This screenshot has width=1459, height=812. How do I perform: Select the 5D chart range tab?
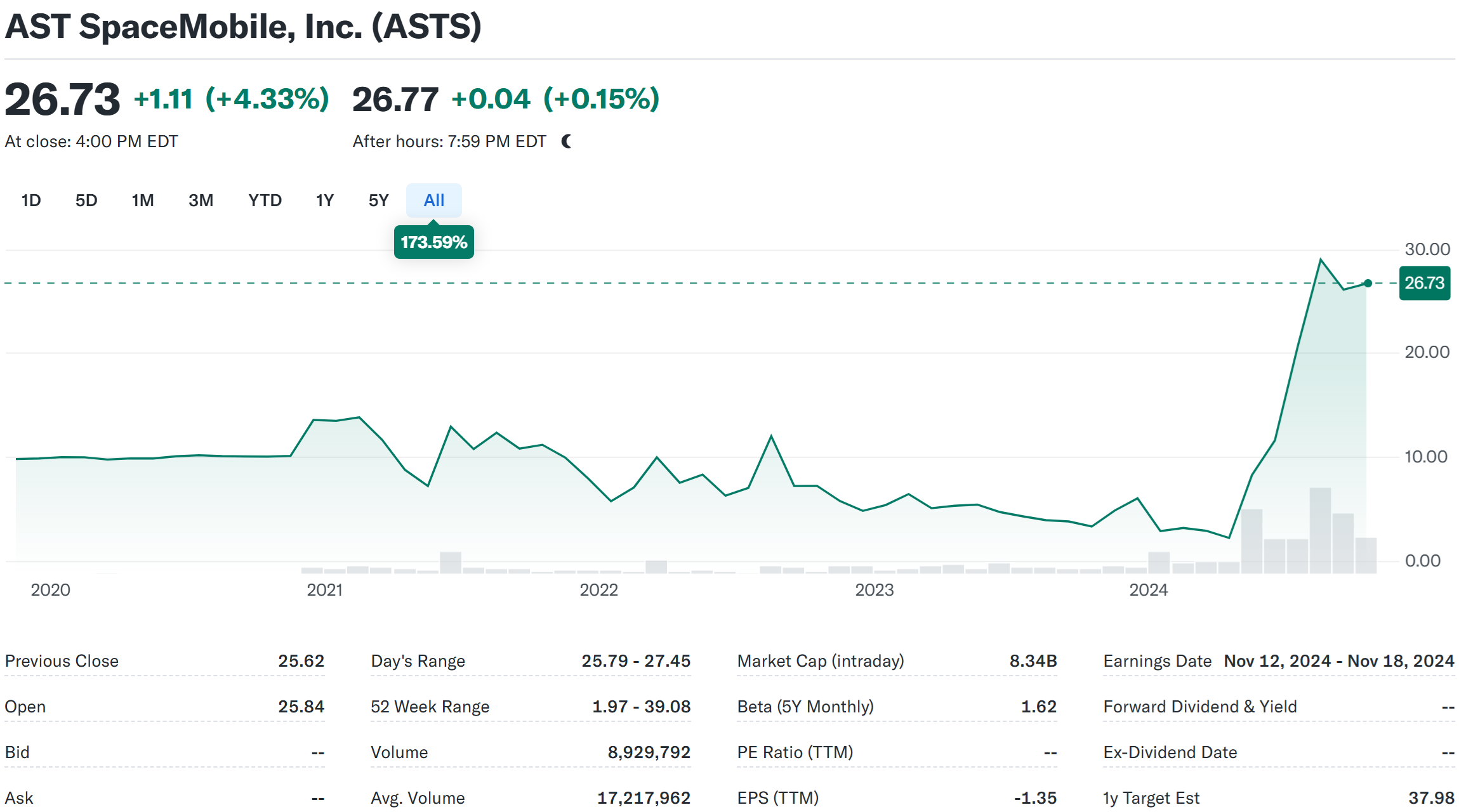point(86,200)
